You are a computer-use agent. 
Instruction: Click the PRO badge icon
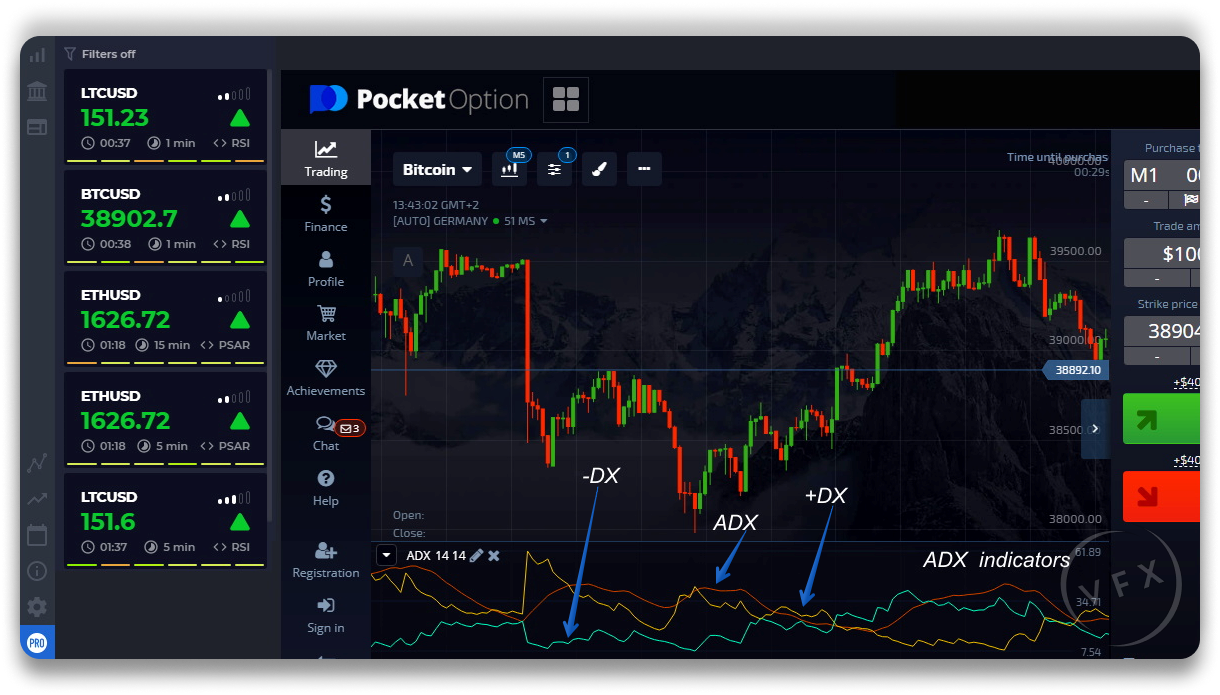click(37, 641)
